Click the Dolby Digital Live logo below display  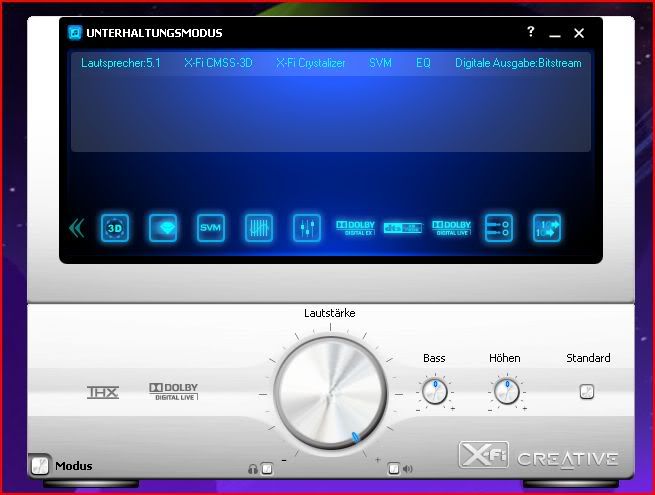pyautogui.click(x=173, y=392)
